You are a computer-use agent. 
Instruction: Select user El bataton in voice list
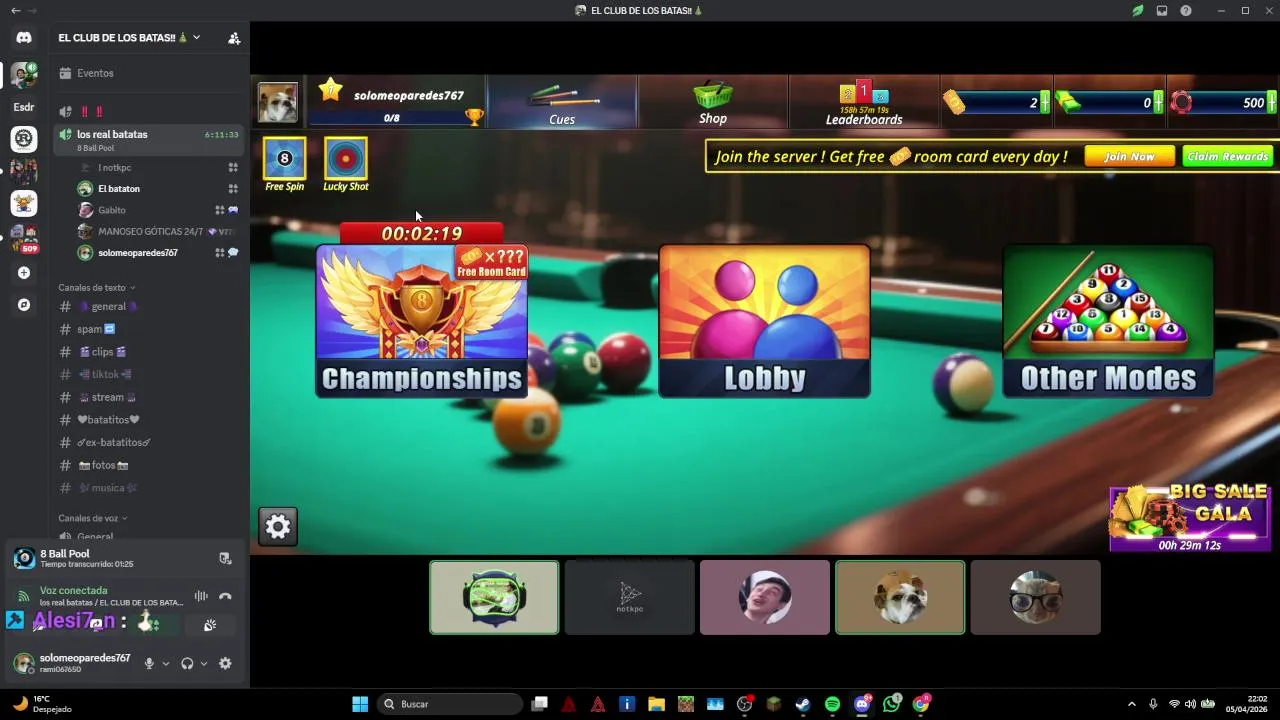pos(119,188)
